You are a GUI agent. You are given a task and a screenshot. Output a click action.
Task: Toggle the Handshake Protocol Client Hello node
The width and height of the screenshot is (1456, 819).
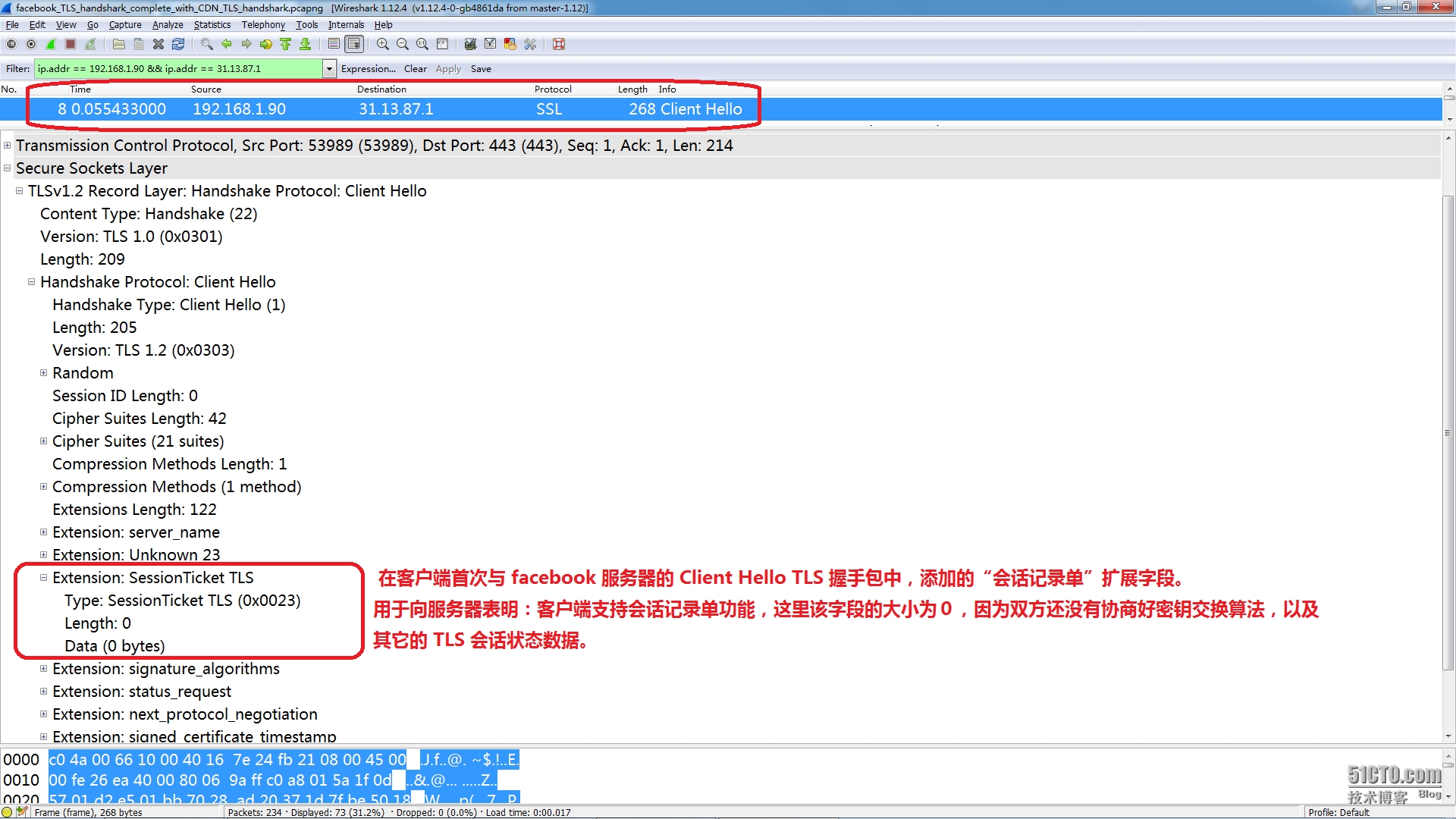pyautogui.click(x=32, y=282)
